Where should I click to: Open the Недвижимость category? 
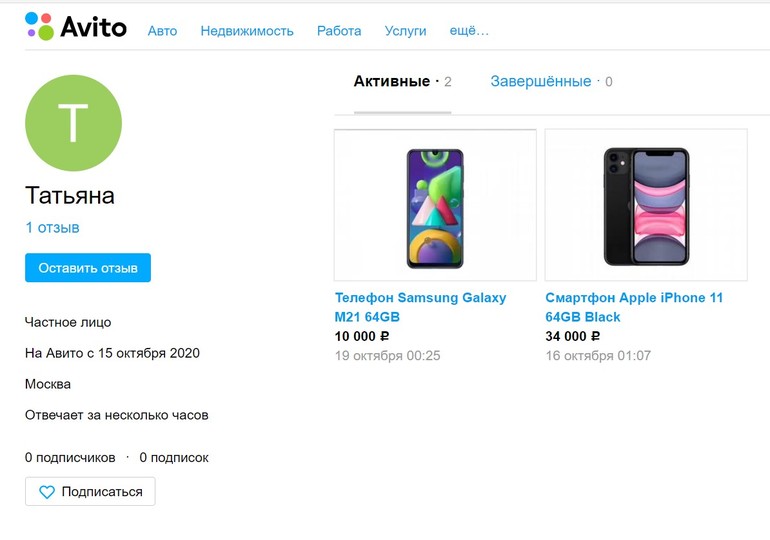(x=247, y=31)
